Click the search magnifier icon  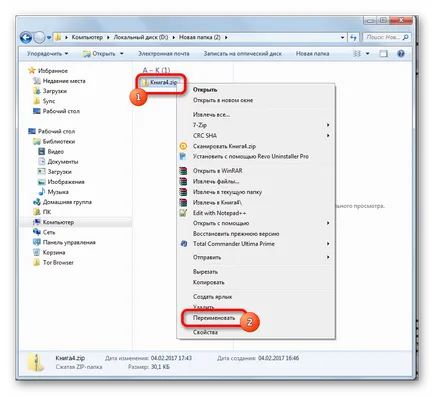pos(406,37)
